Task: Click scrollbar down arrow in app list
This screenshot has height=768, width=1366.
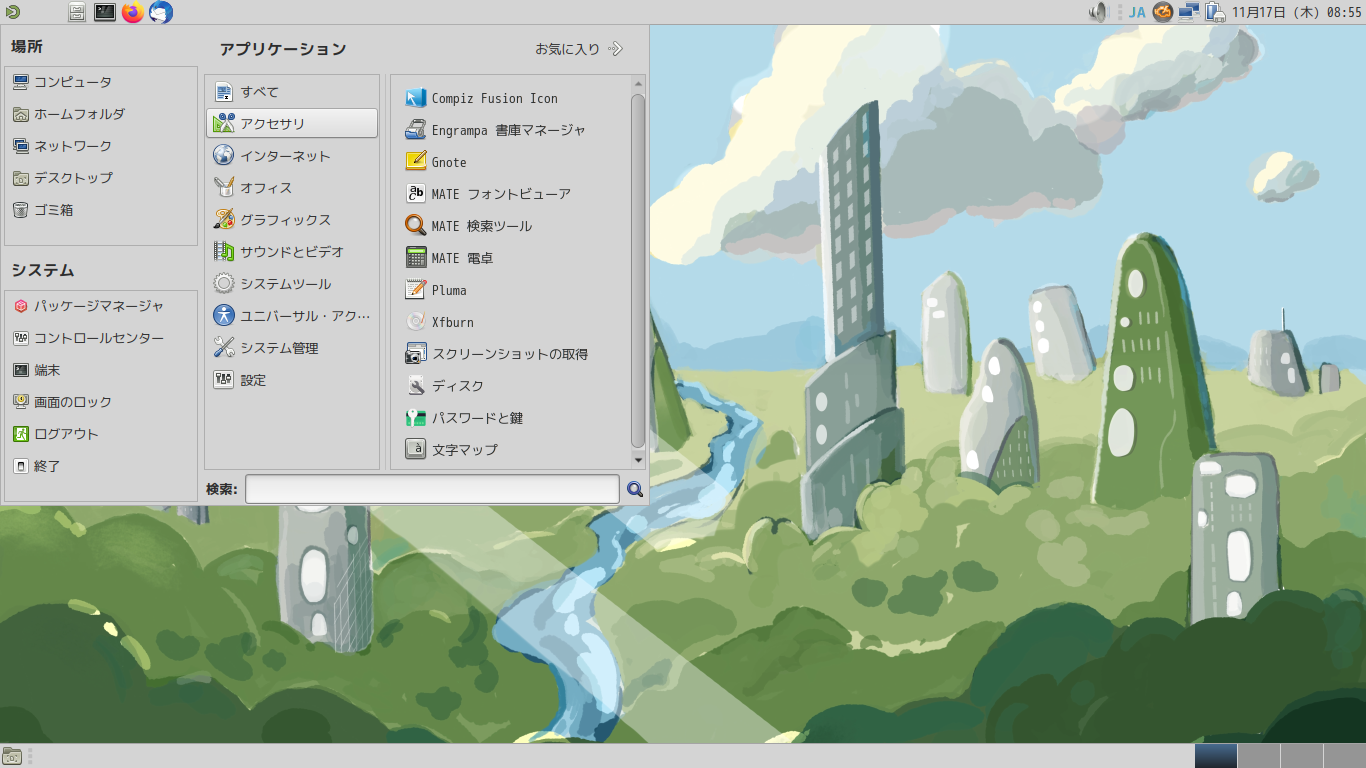Action: point(638,459)
